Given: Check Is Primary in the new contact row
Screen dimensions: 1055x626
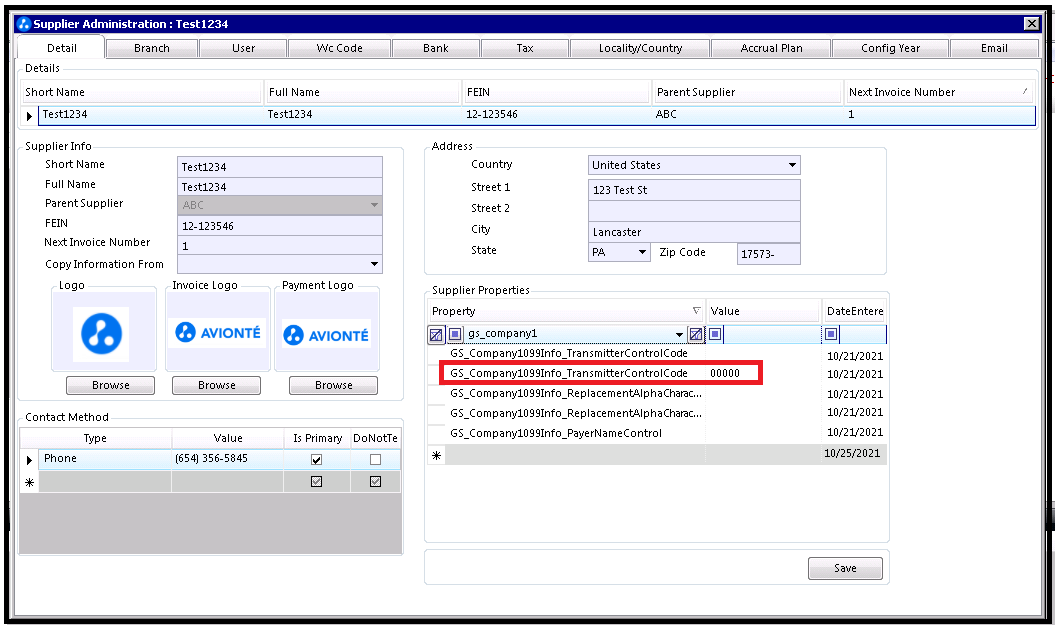Looking at the screenshot, I should click(x=316, y=482).
